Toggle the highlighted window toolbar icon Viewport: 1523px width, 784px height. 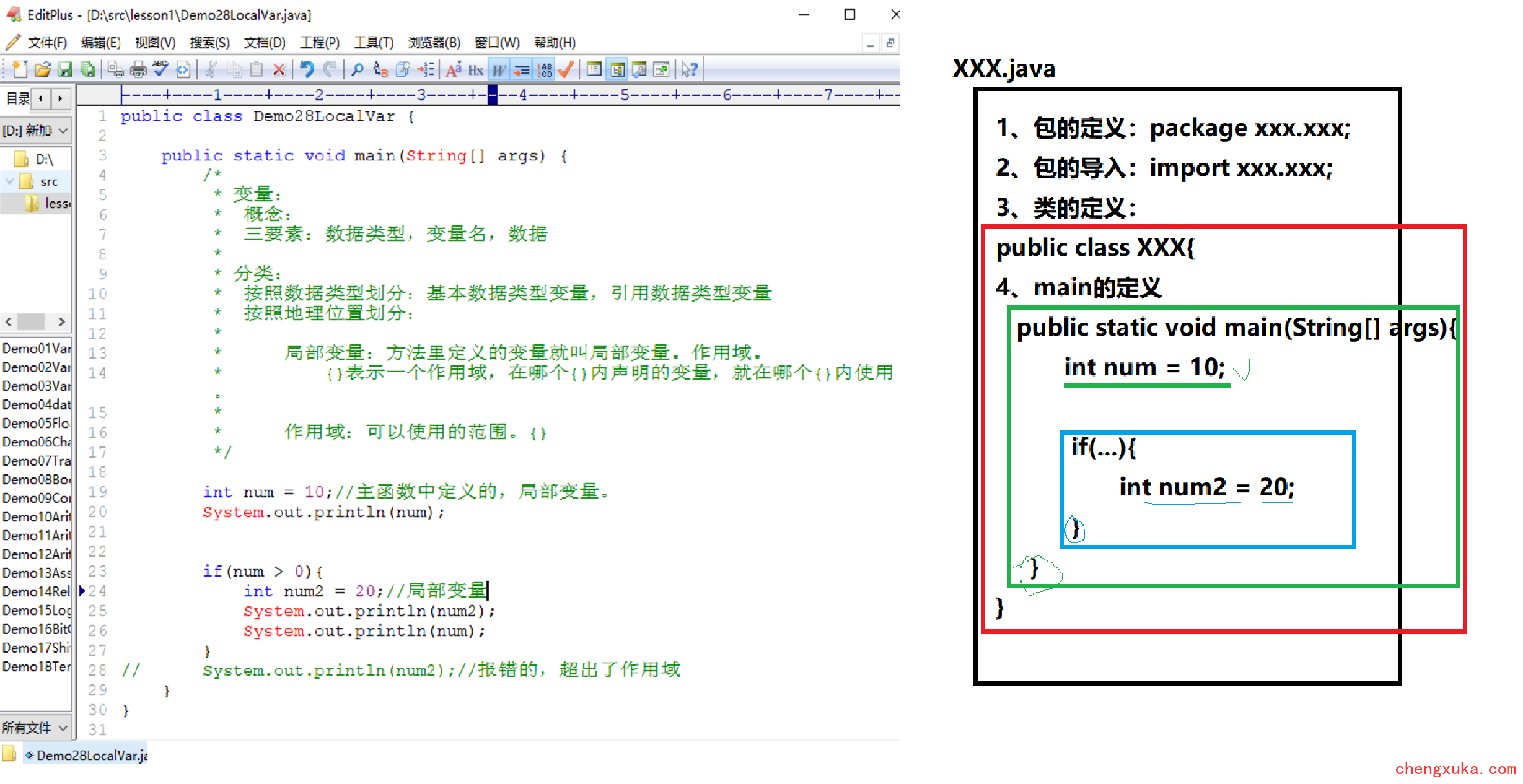[617, 69]
